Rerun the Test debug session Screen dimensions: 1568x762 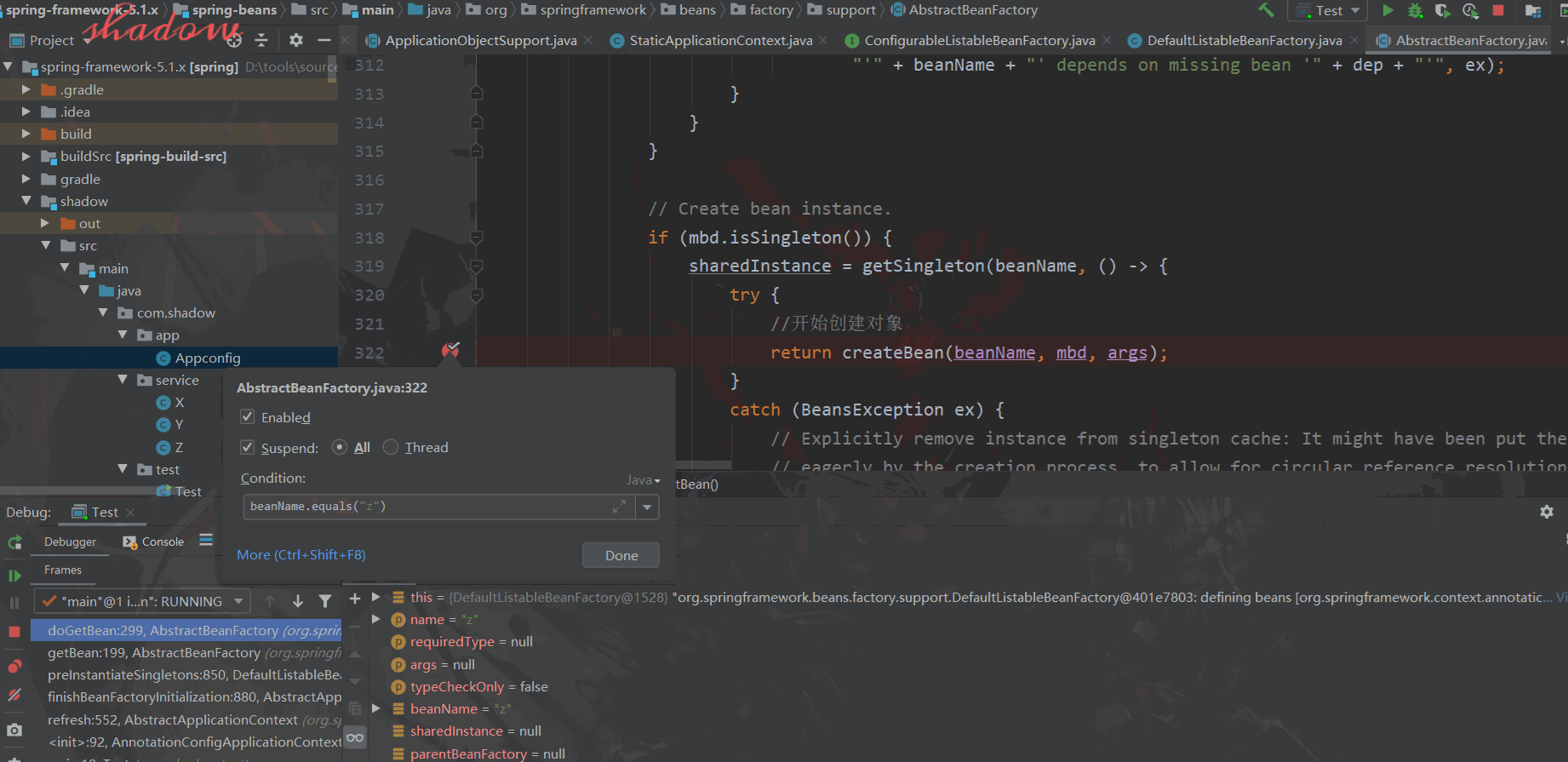14,542
